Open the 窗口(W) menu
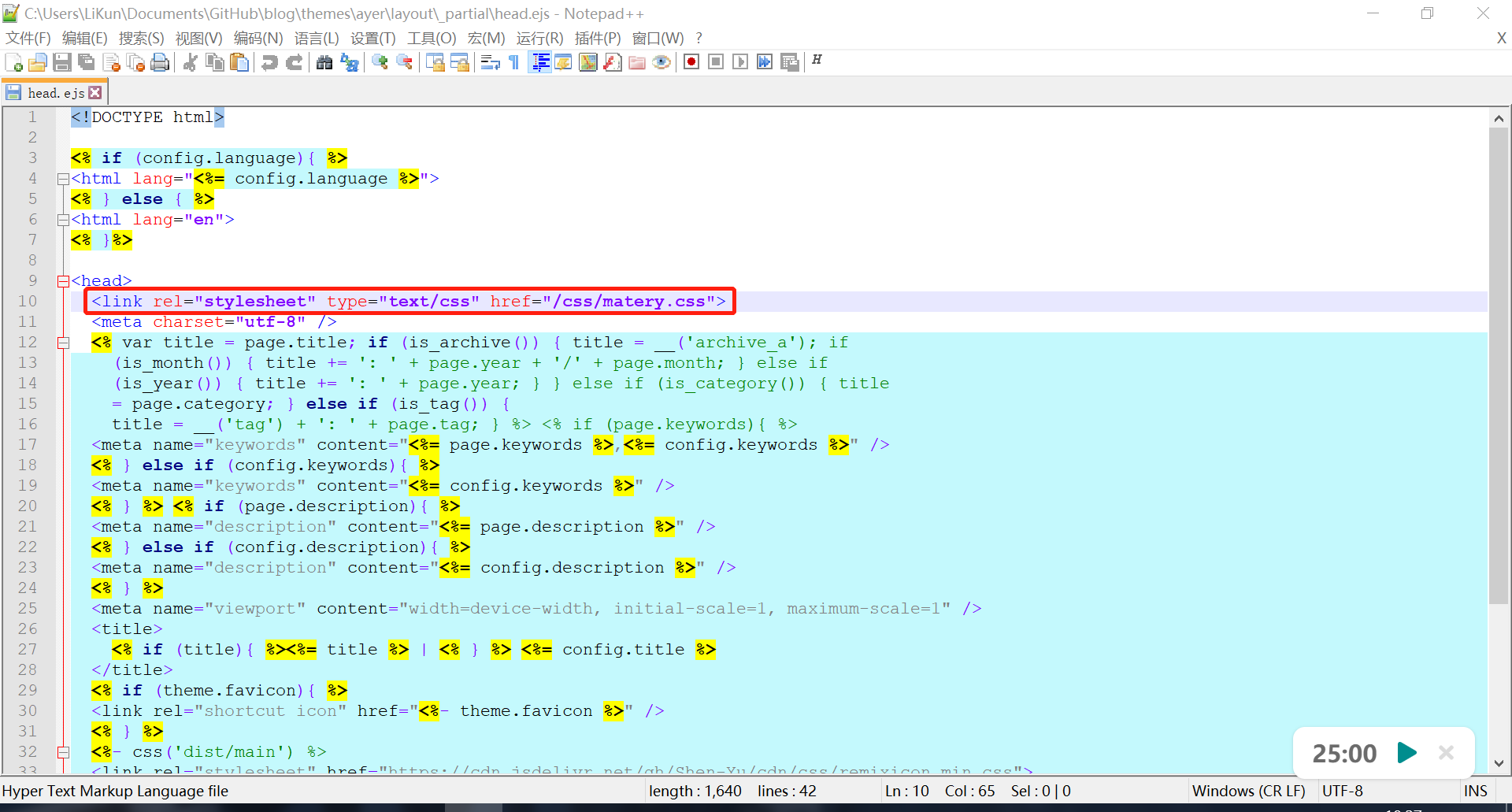 658,38
